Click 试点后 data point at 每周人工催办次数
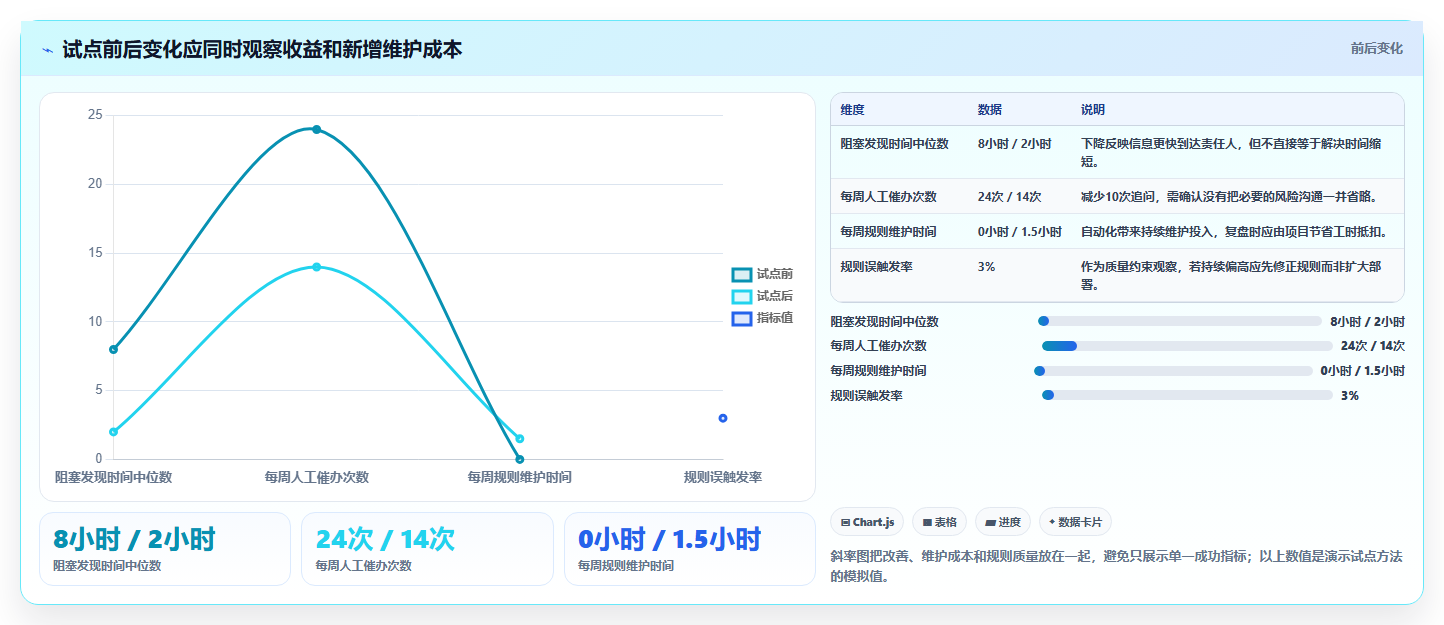 coord(317,267)
